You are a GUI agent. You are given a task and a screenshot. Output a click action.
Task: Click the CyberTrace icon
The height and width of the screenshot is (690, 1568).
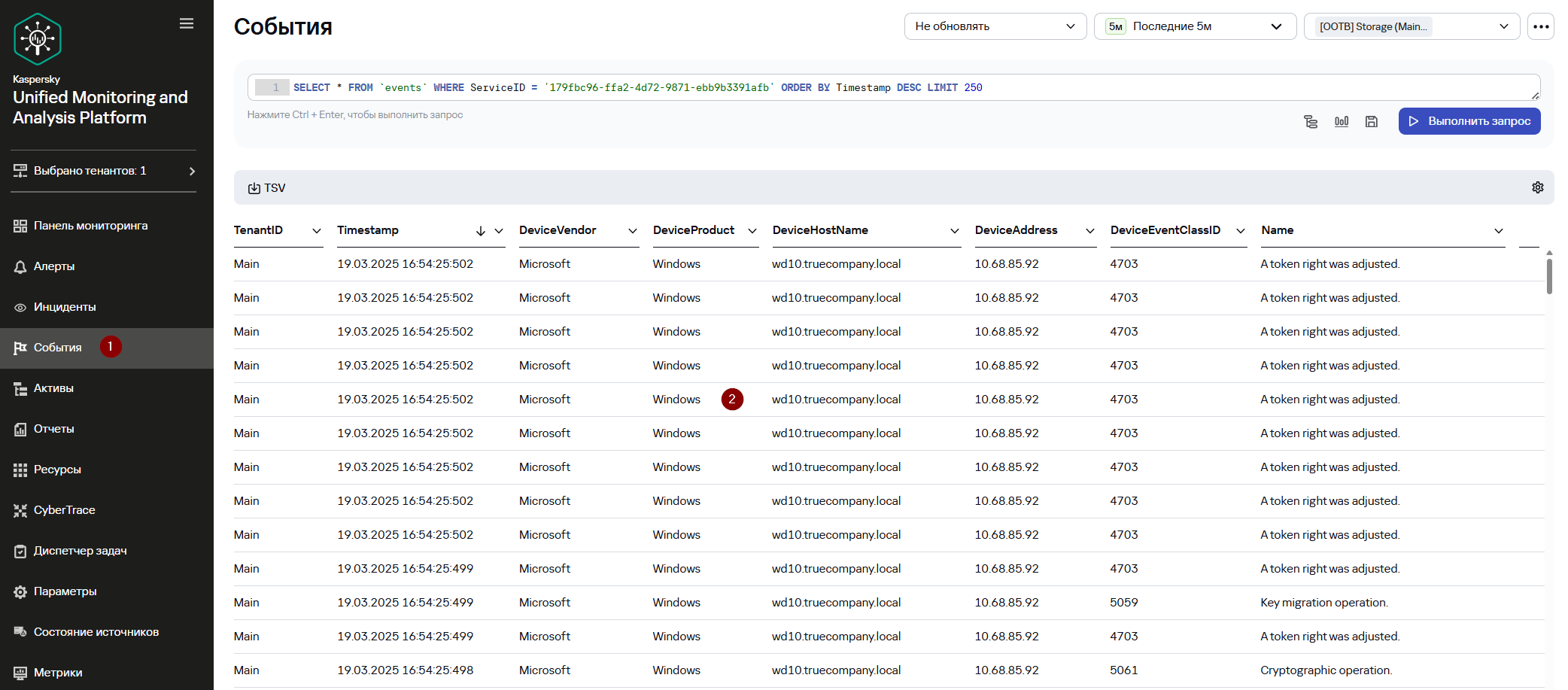click(x=20, y=511)
